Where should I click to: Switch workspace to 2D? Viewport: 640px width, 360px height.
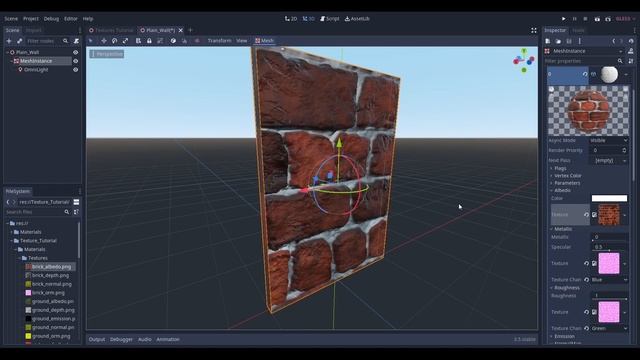[291, 19]
